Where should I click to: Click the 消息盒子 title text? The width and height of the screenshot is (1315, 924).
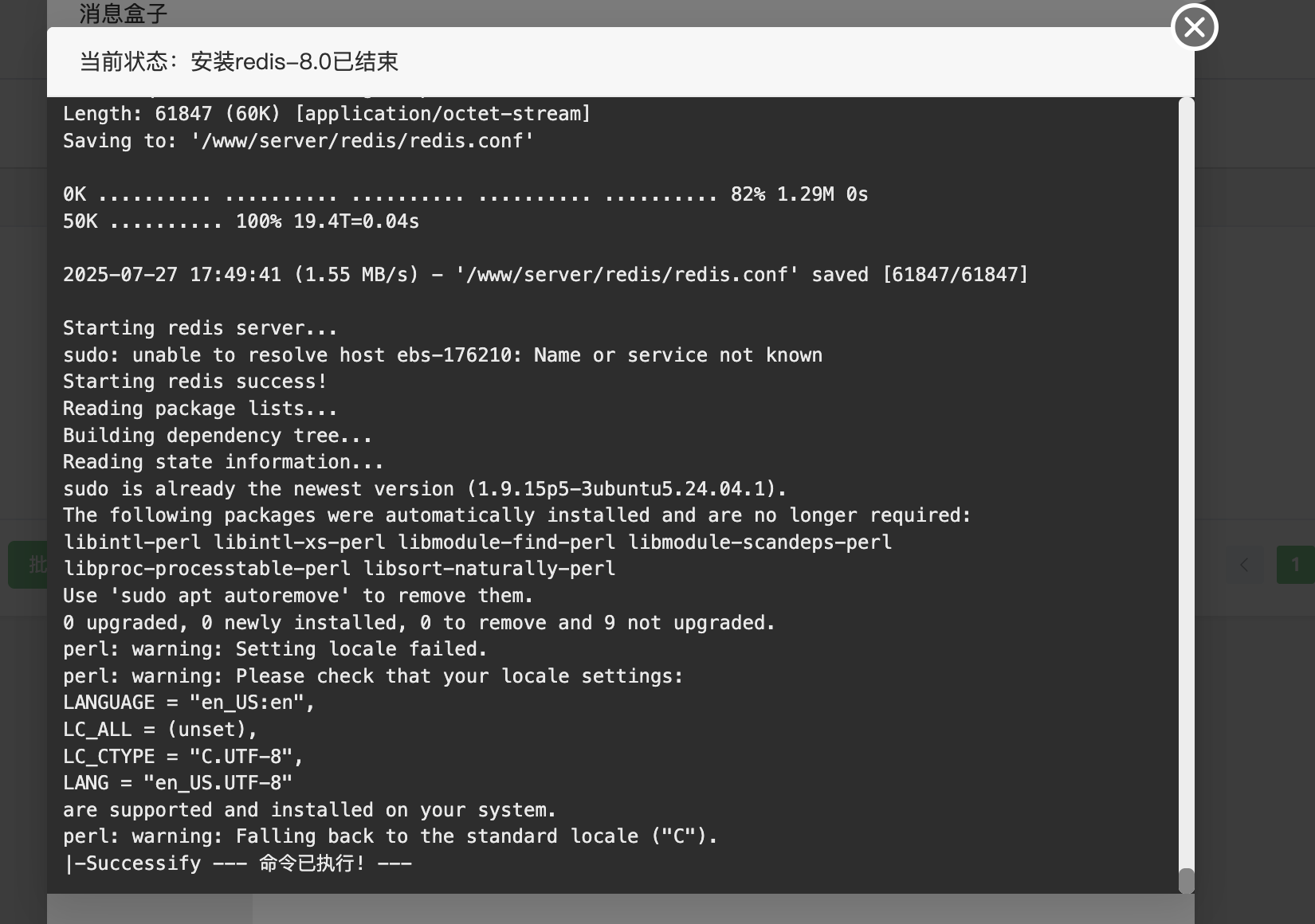[123, 14]
